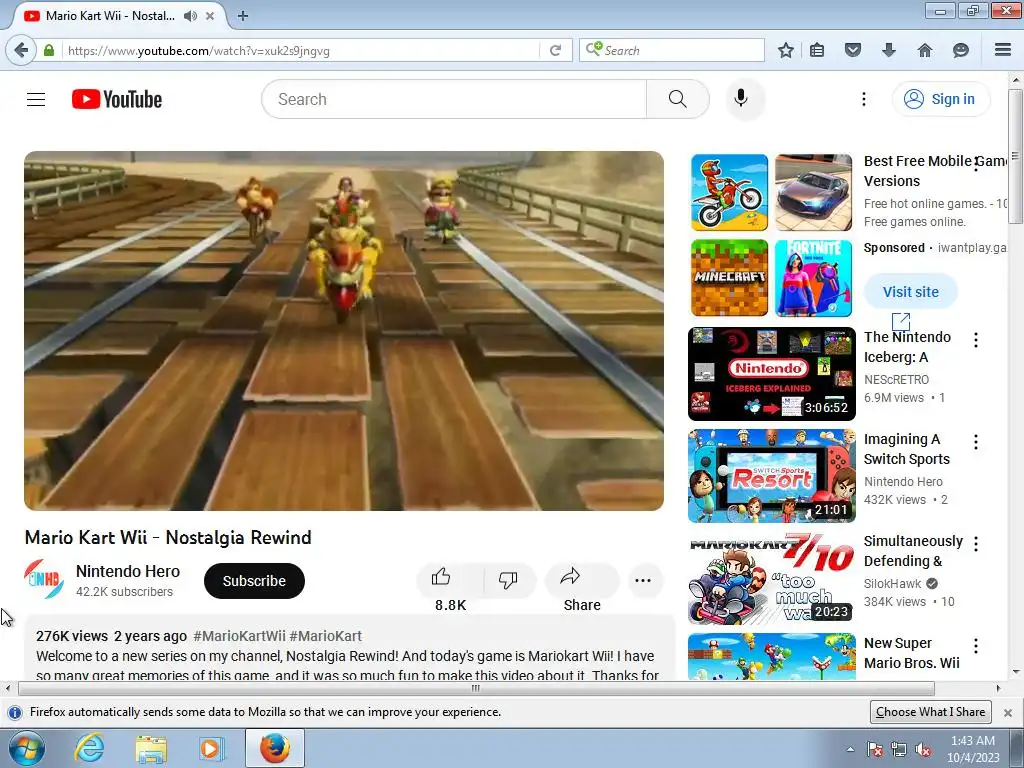Open more actions menu beside Share
Viewport: 1024px width, 768px height.
(643, 580)
